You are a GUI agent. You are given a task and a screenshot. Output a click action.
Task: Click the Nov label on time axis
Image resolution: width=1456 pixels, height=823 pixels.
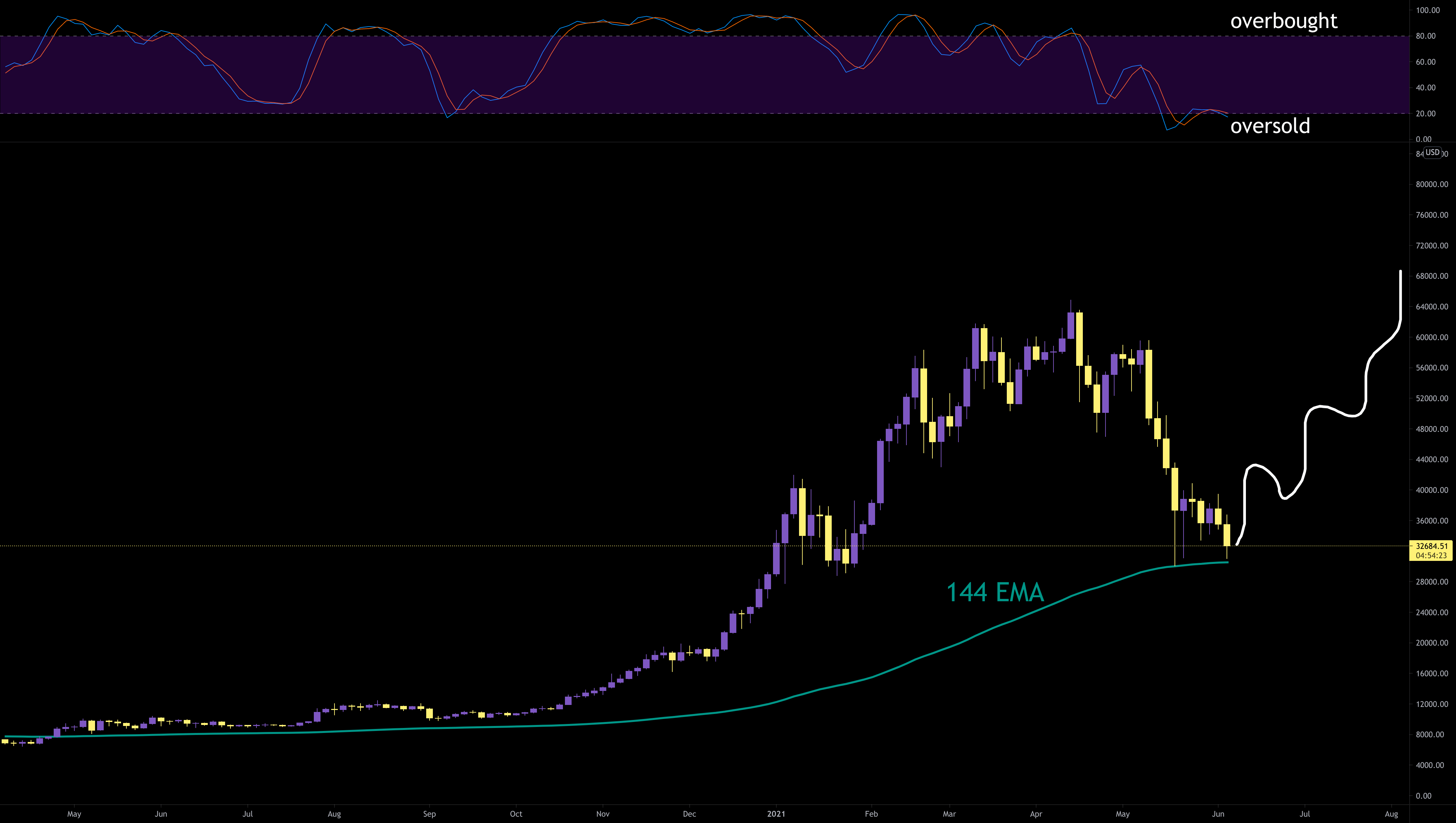pyautogui.click(x=603, y=814)
